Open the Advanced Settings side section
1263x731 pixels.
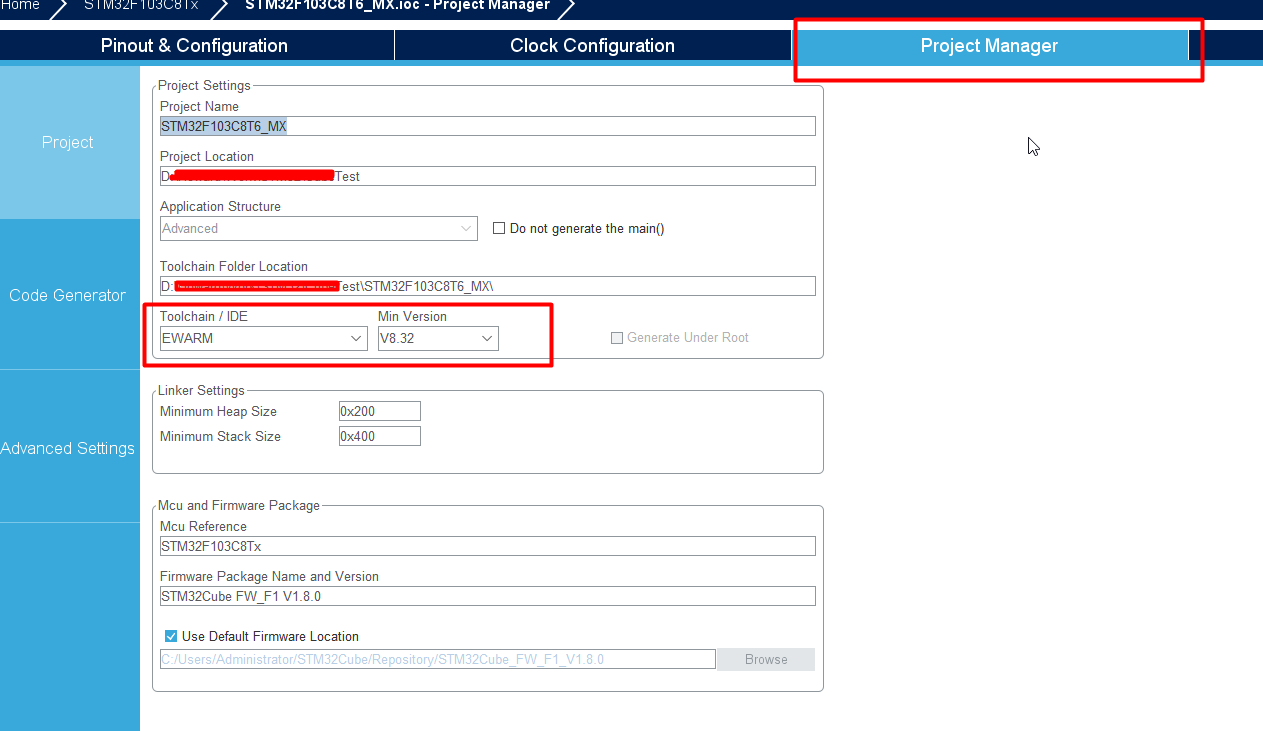point(68,448)
